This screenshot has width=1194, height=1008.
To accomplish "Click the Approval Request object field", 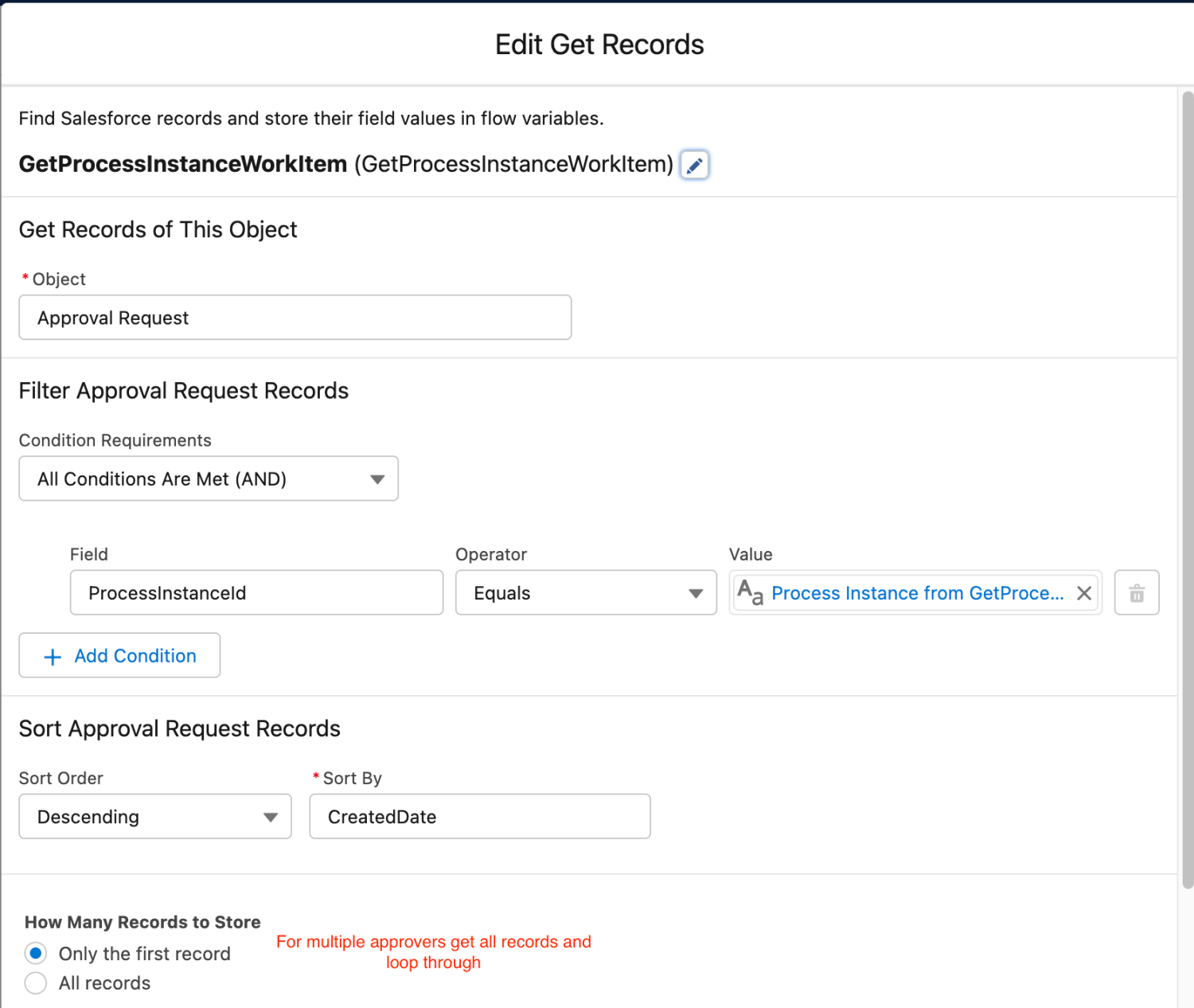I will pos(295,318).
